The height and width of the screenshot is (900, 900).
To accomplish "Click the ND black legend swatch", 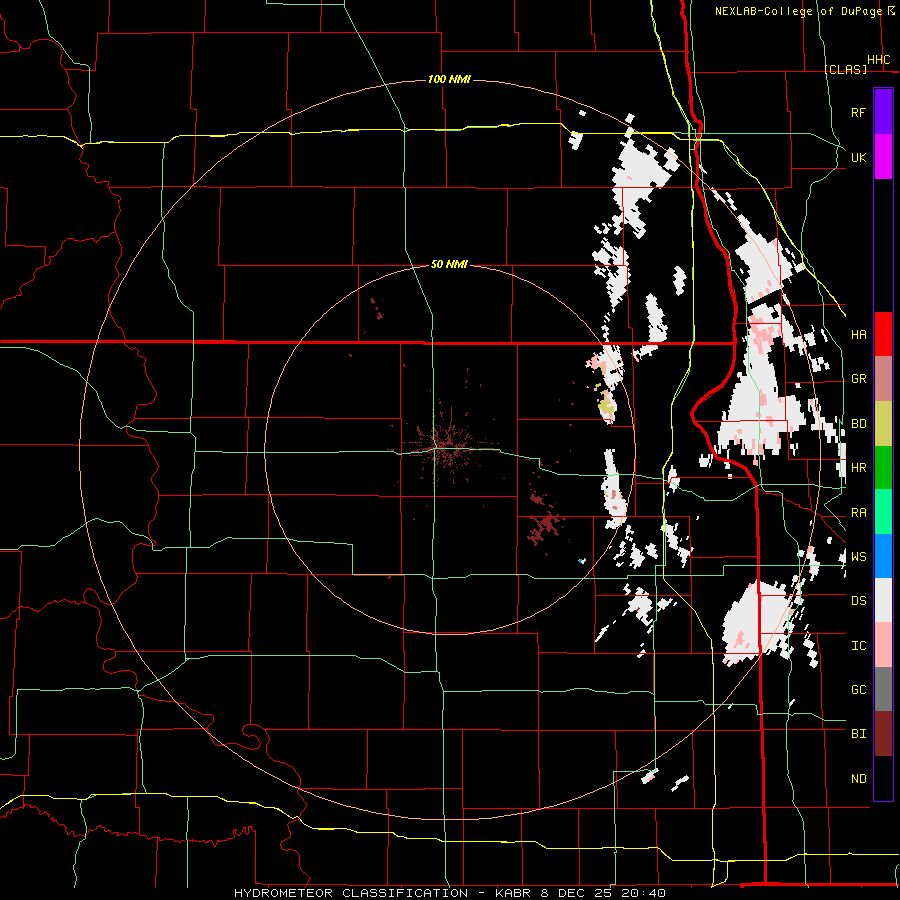I will tap(883, 778).
